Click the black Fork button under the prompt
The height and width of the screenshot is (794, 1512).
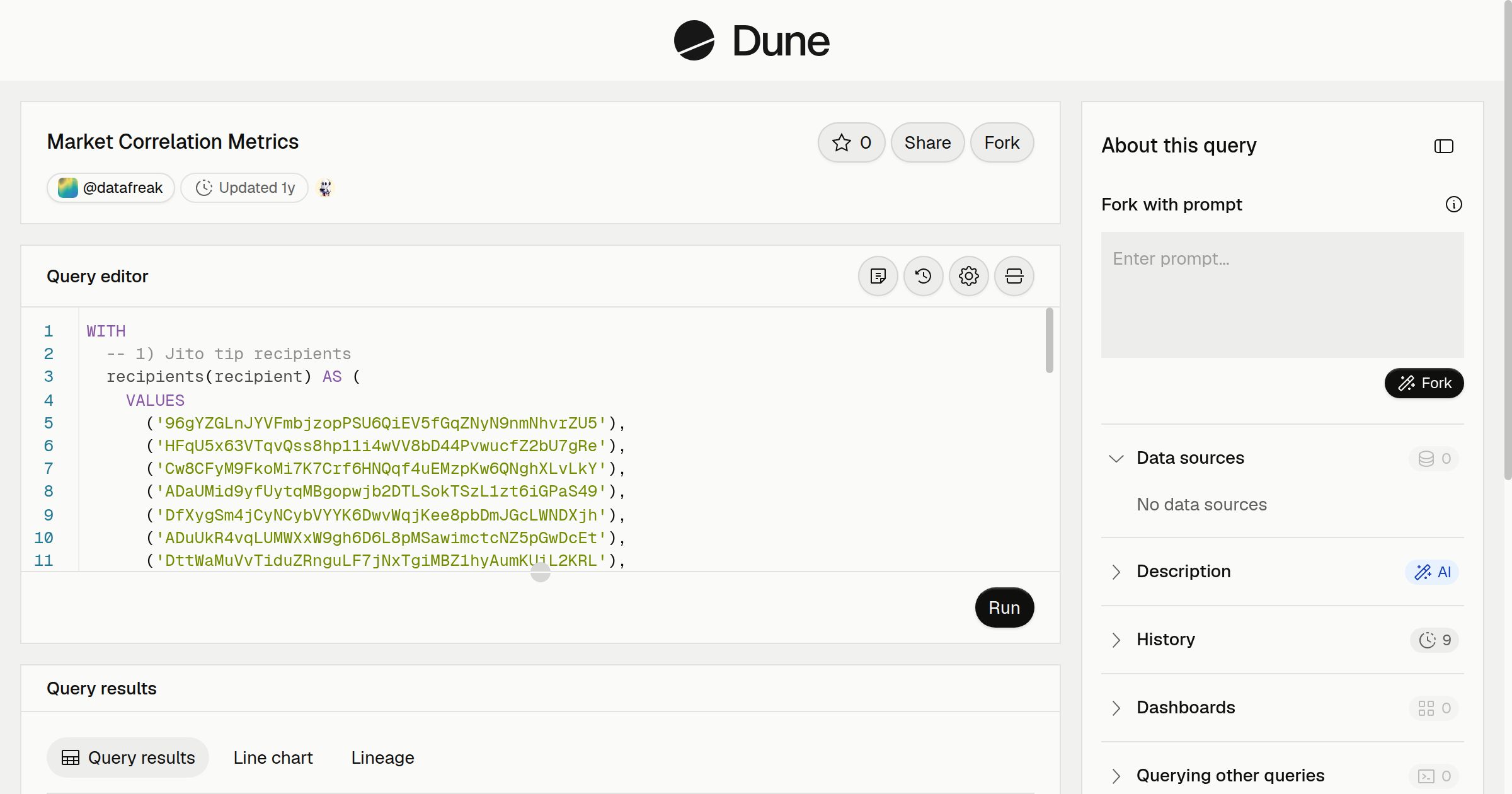pos(1424,383)
